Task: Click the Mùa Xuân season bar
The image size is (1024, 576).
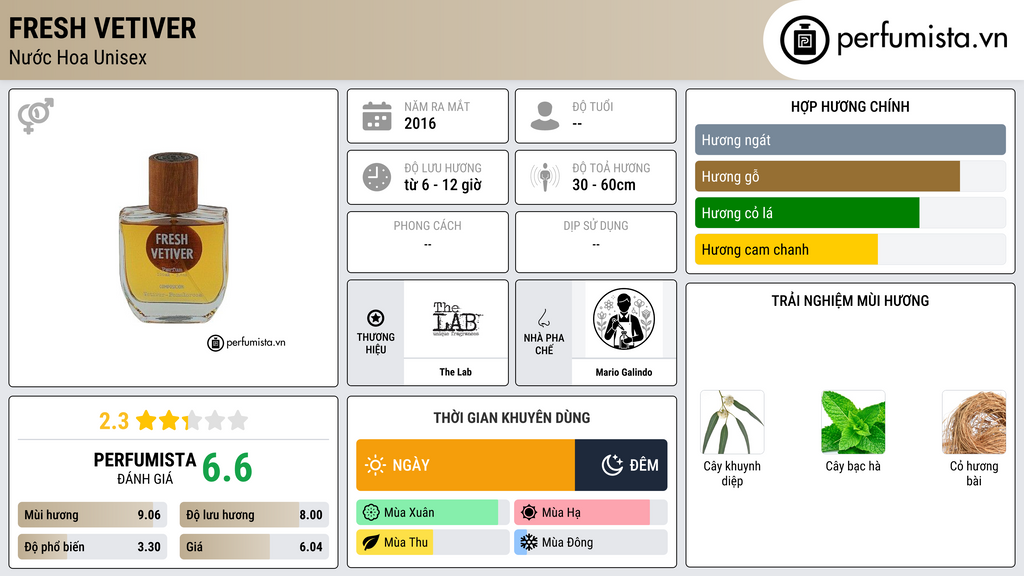Action: [432, 513]
